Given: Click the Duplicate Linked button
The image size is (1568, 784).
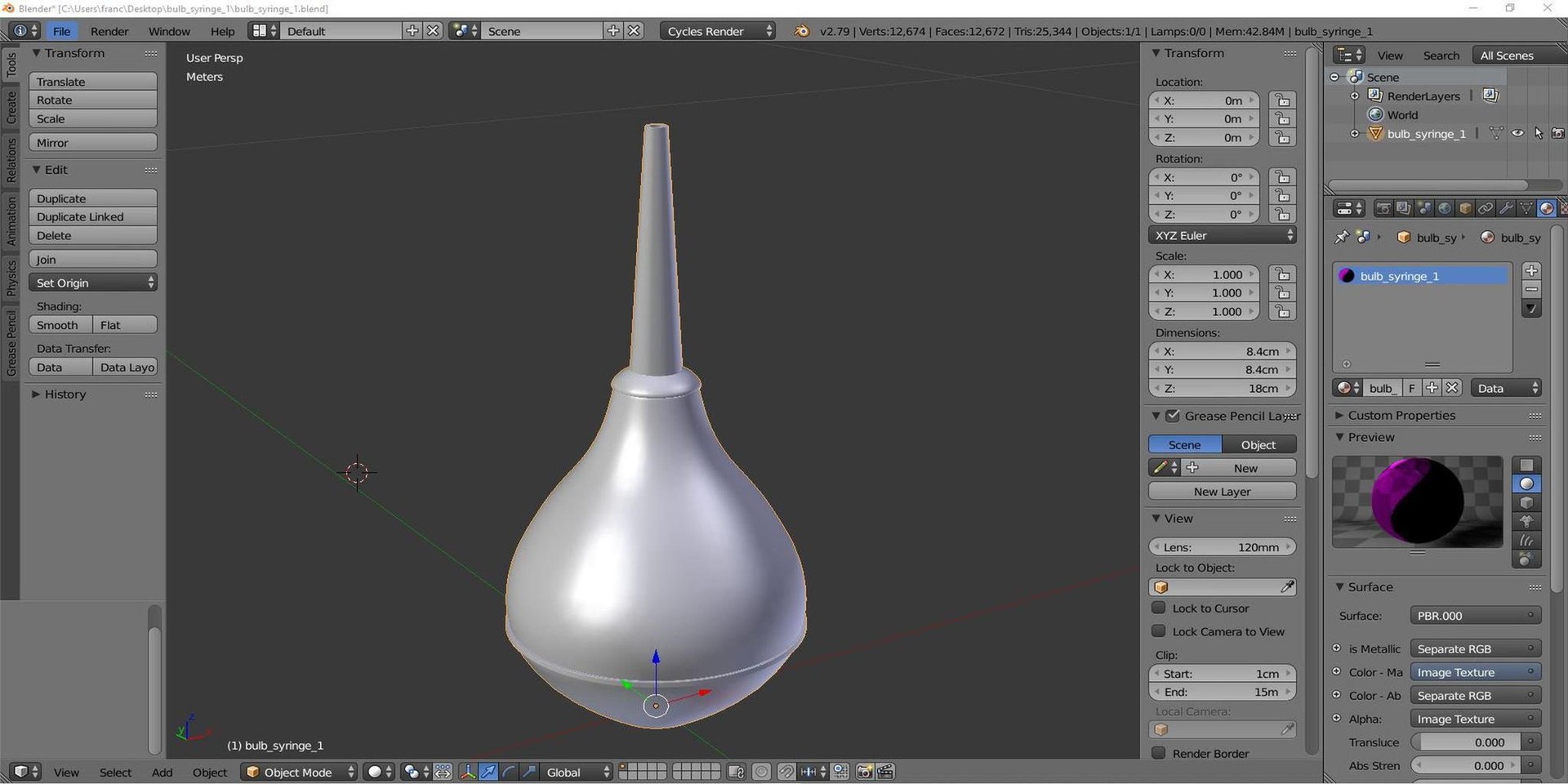Looking at the screenshot, I should click(x=93, y=216).
